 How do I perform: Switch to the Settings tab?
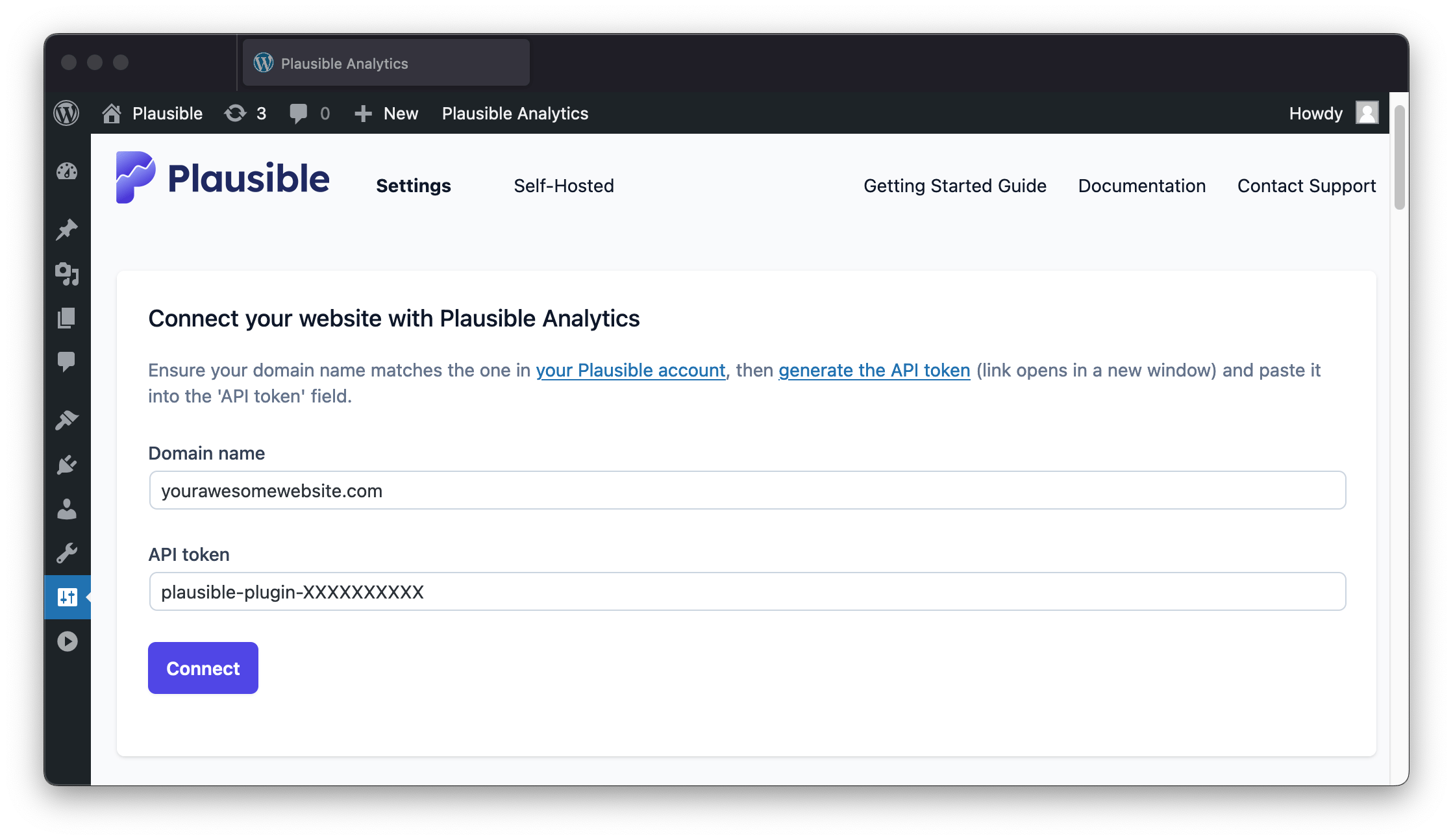click(x=414, y=186)
